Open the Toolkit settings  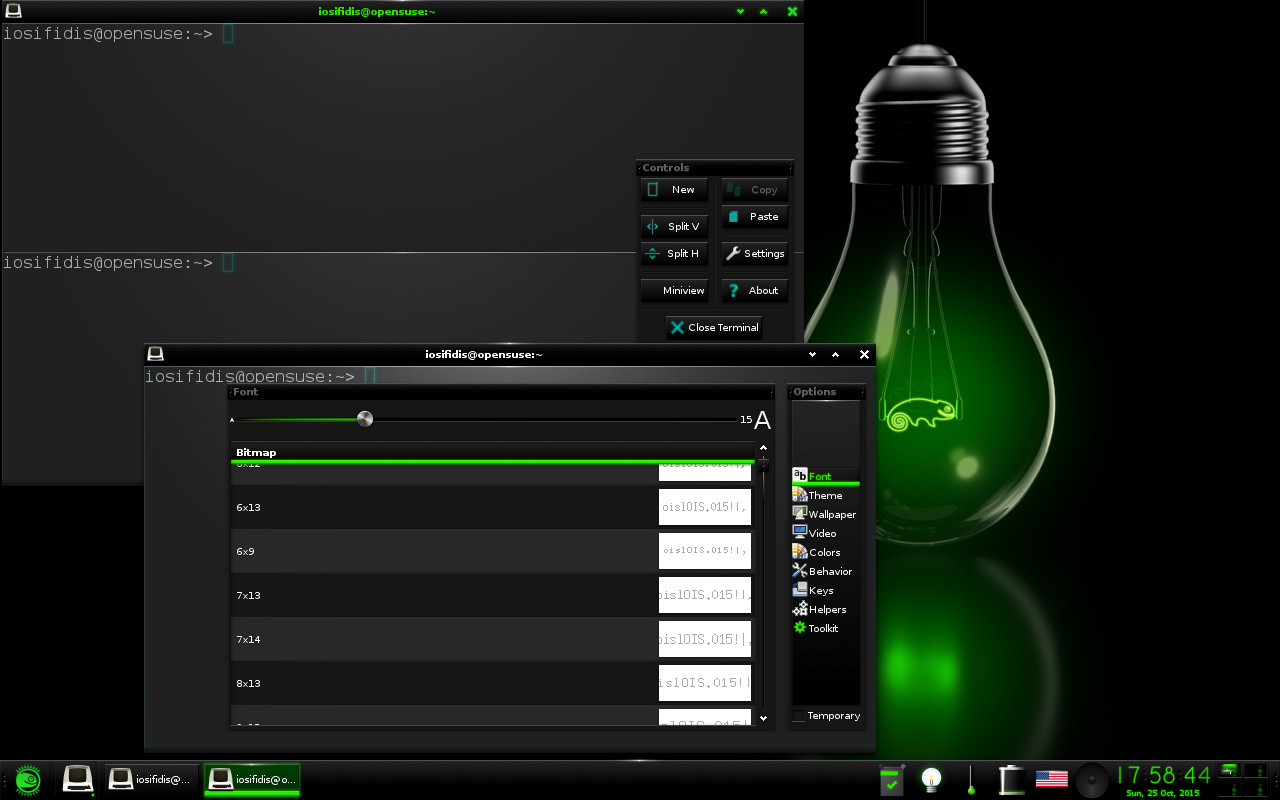click(x=822, y=629)
